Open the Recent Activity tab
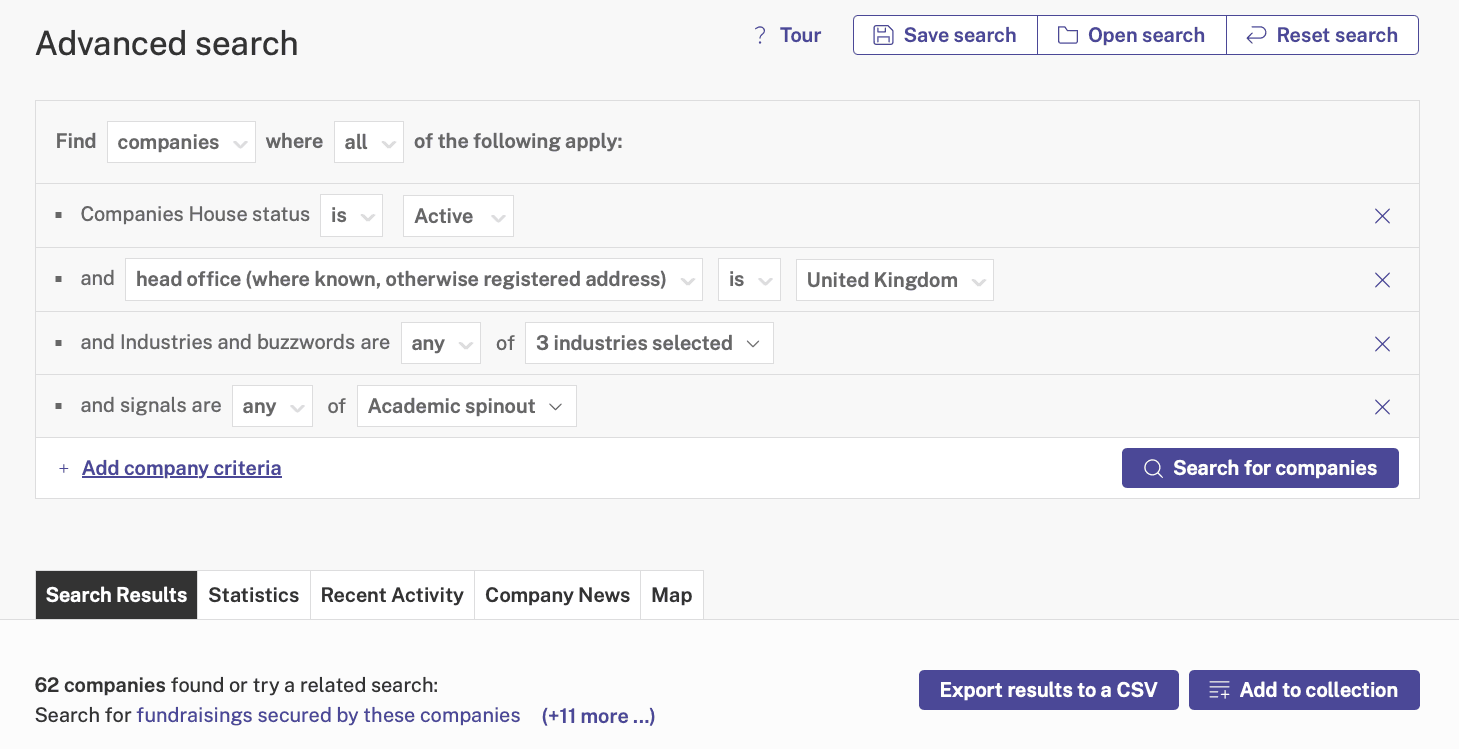Viewport: 1459px width, 749px height. 392,595
